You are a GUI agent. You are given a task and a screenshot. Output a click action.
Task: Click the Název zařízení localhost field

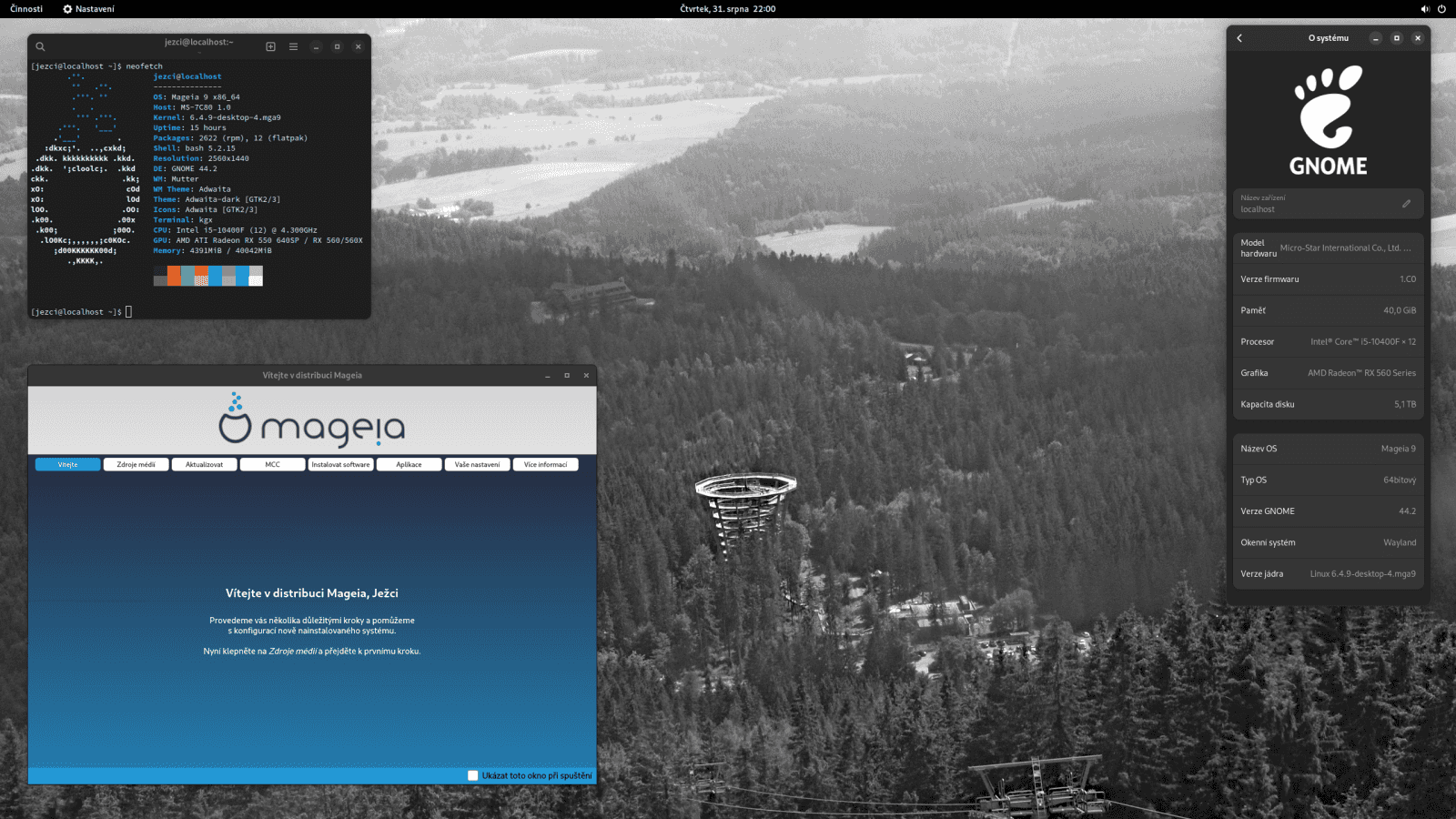point(1329,204)
